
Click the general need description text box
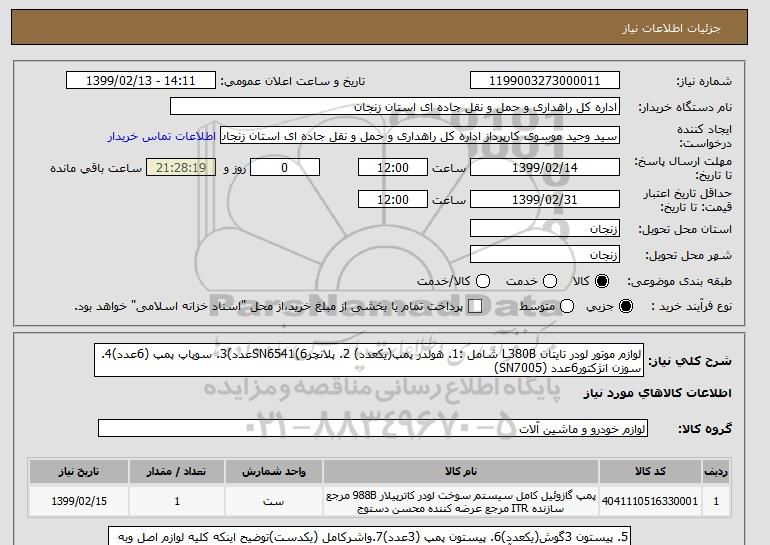369,360
